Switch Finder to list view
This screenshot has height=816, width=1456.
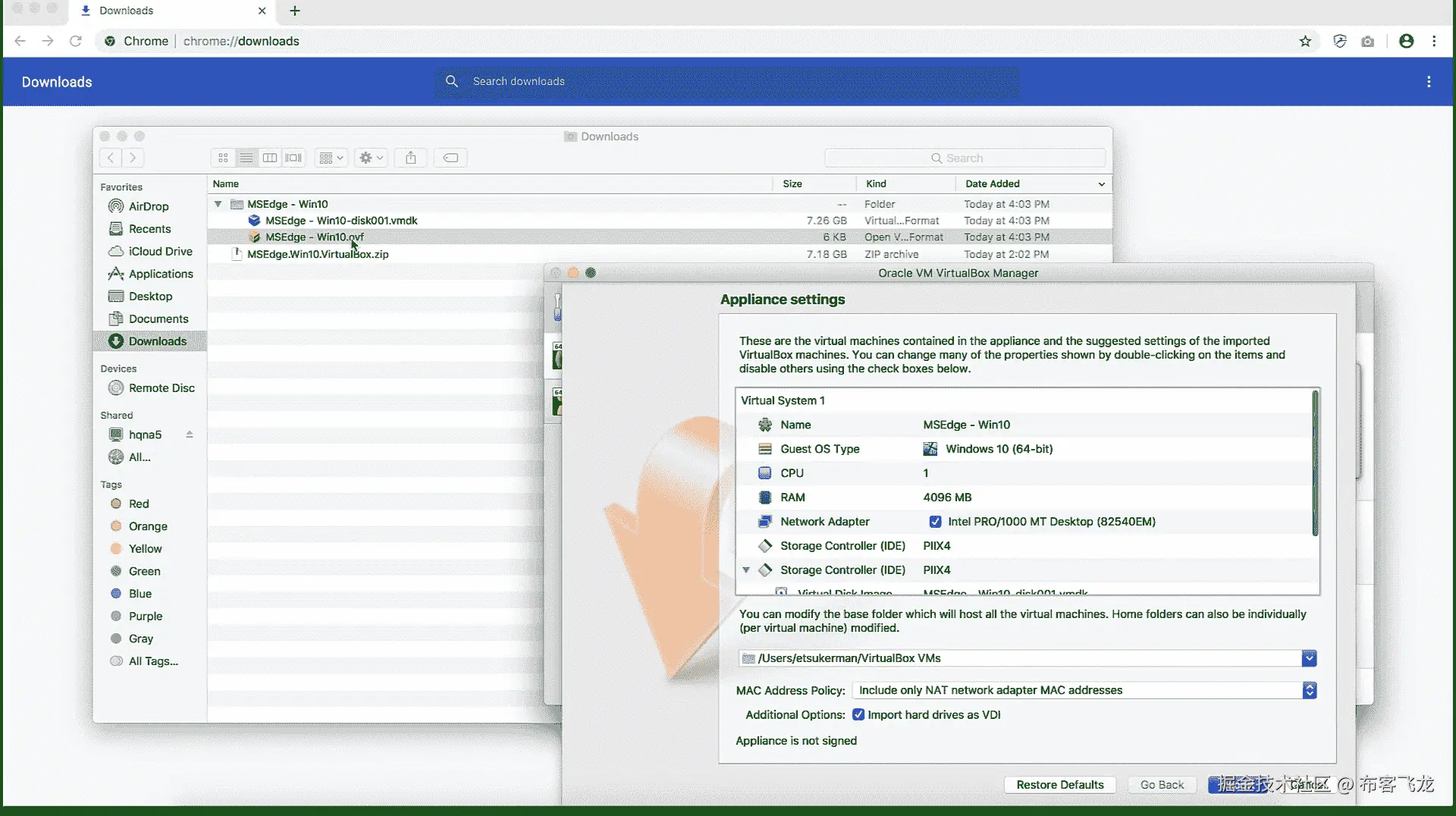[x=246, y=158]
